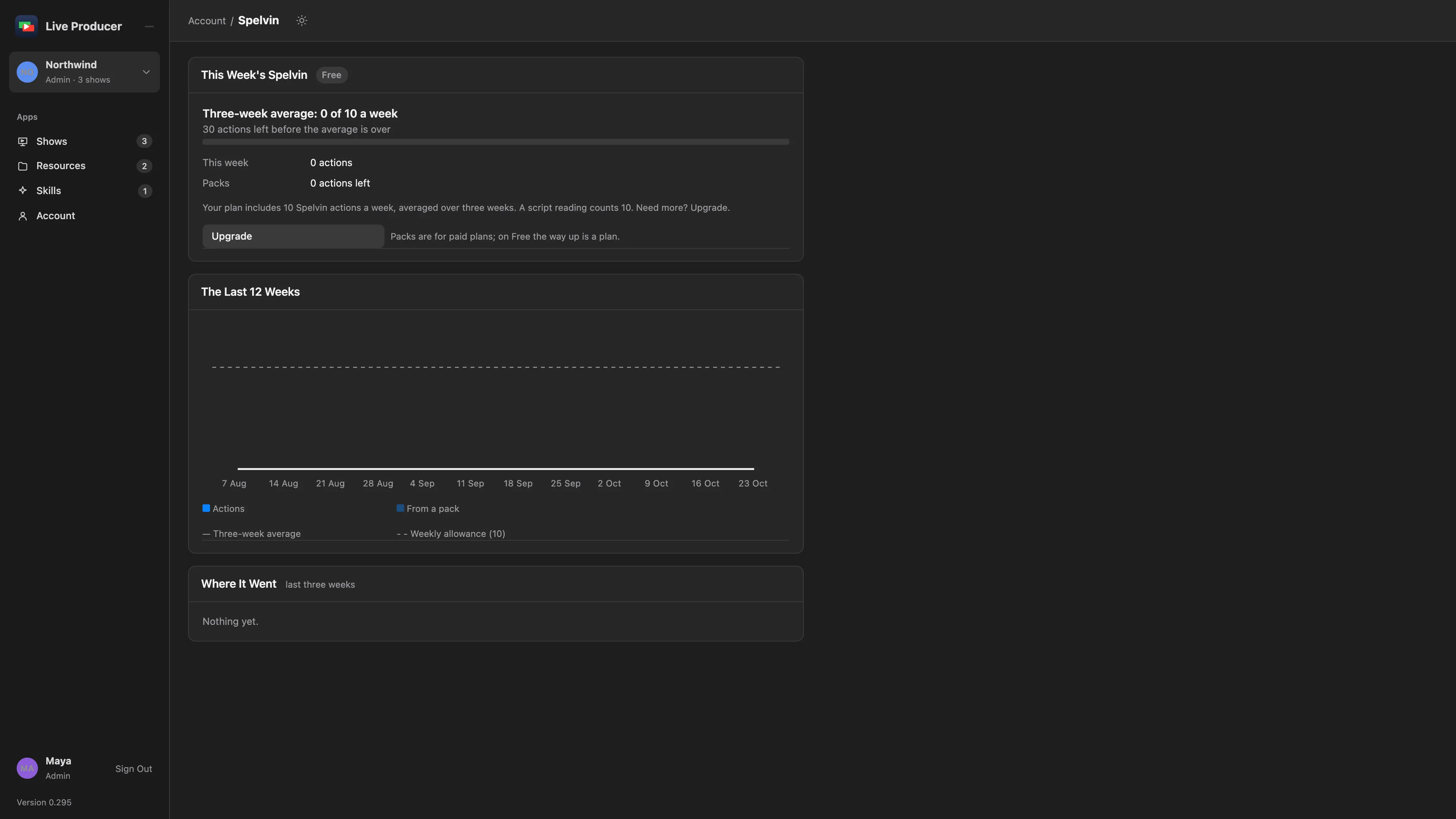Click the Shows count badge 3
The width and height of the screenshot is (1456, 819).
tap(144, 141)
